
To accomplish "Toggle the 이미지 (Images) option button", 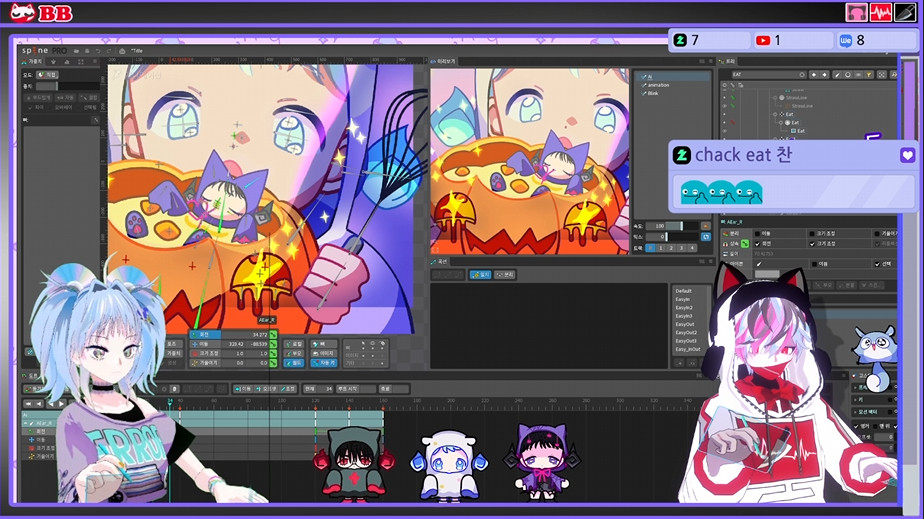I will tap(324, 353).
